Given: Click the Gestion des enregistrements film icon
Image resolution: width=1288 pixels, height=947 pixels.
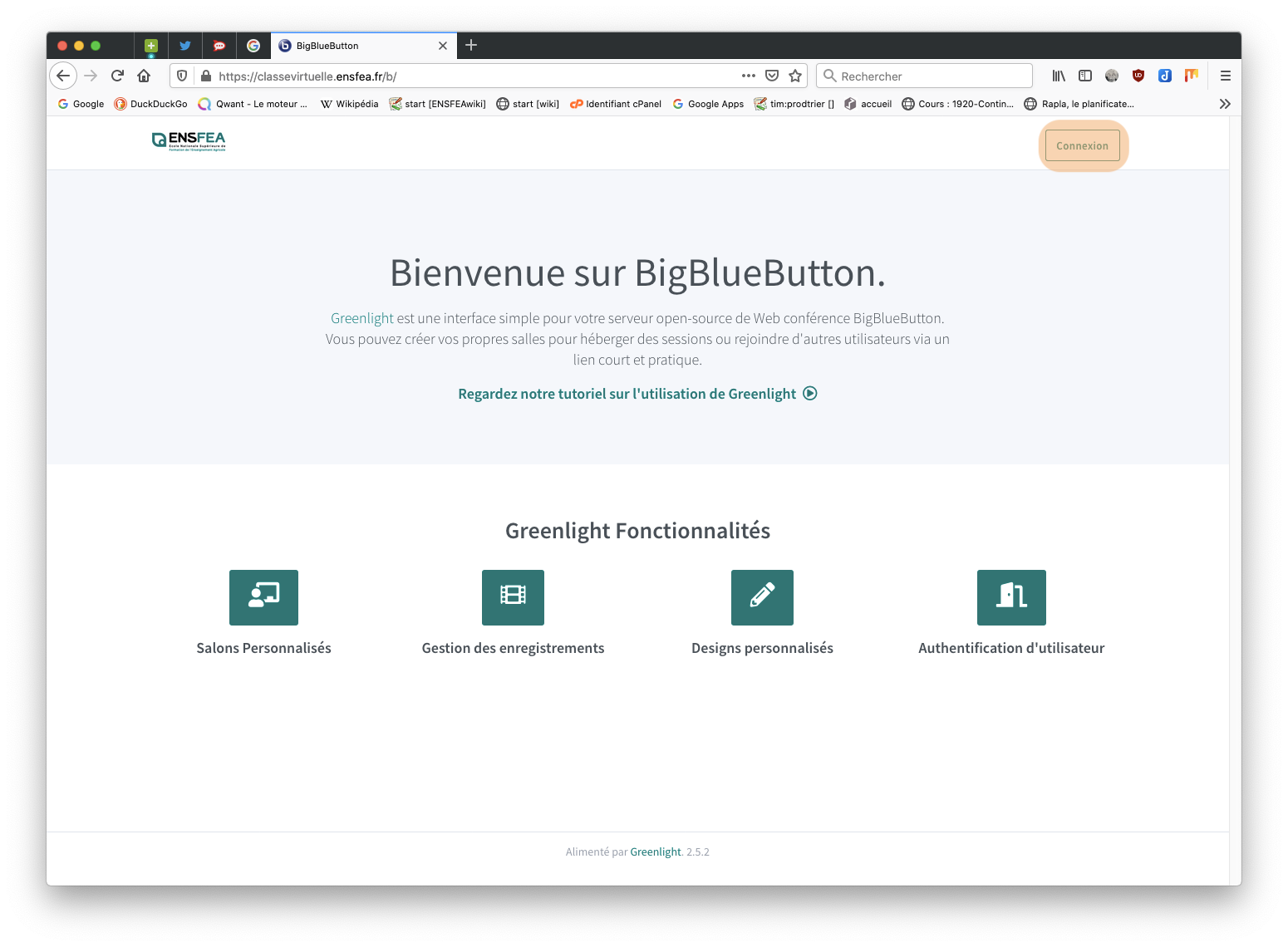Looking at the screenshot, I should tap(513, 597).
